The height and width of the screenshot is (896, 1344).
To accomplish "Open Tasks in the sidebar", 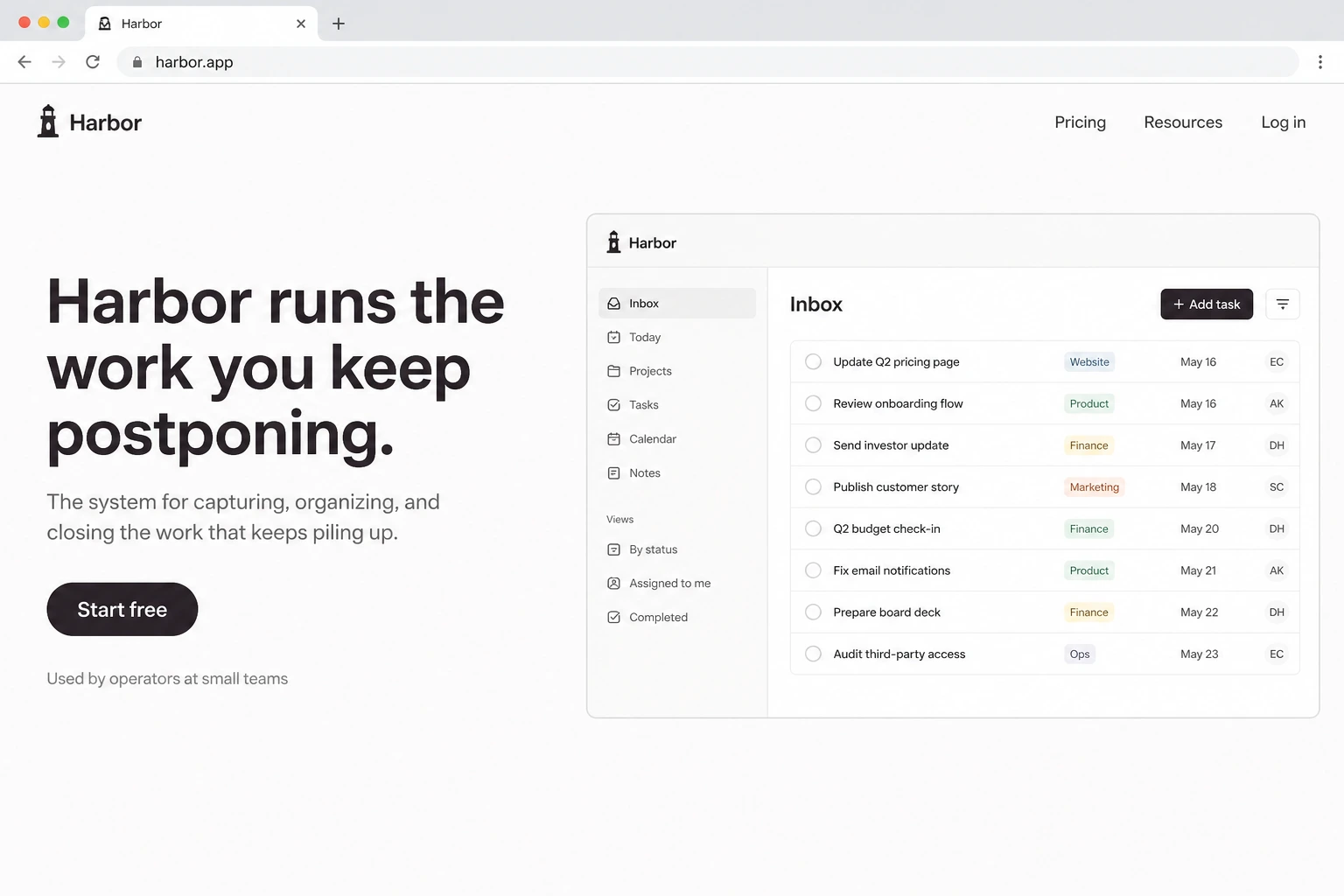I will 677,405.
